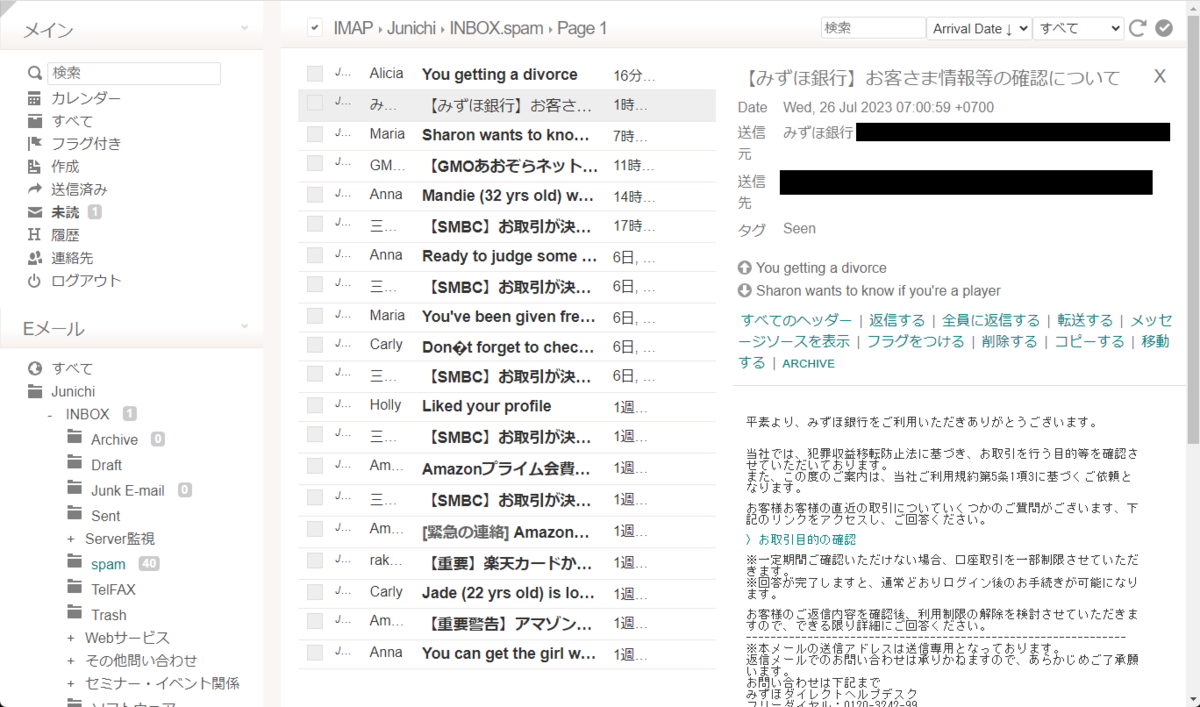Screen dimensions: 1200x707
Task: Click the globe icon beside Eメール すべて
Action: (34, 369)
